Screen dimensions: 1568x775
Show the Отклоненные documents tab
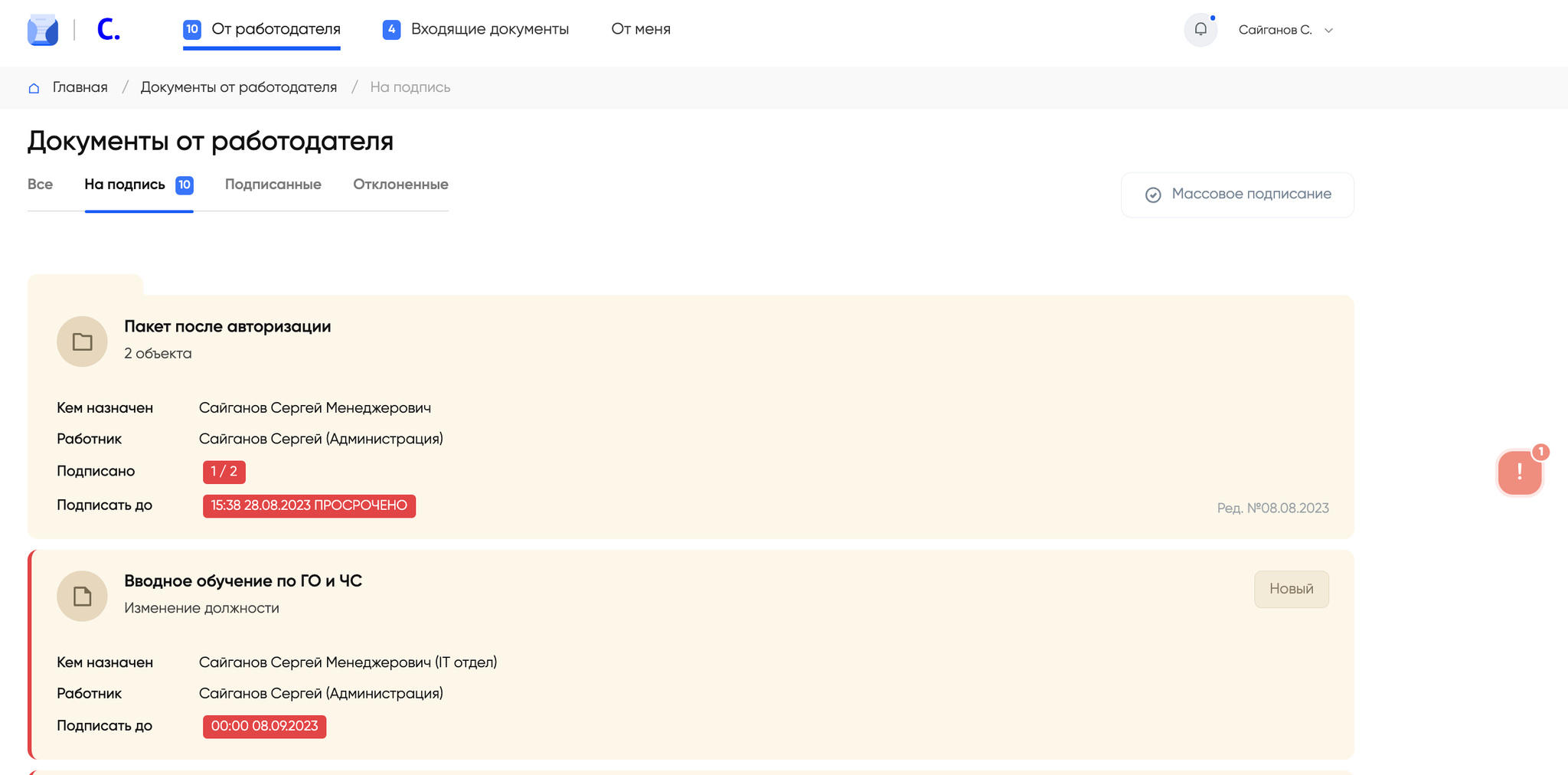coord(400,185)
